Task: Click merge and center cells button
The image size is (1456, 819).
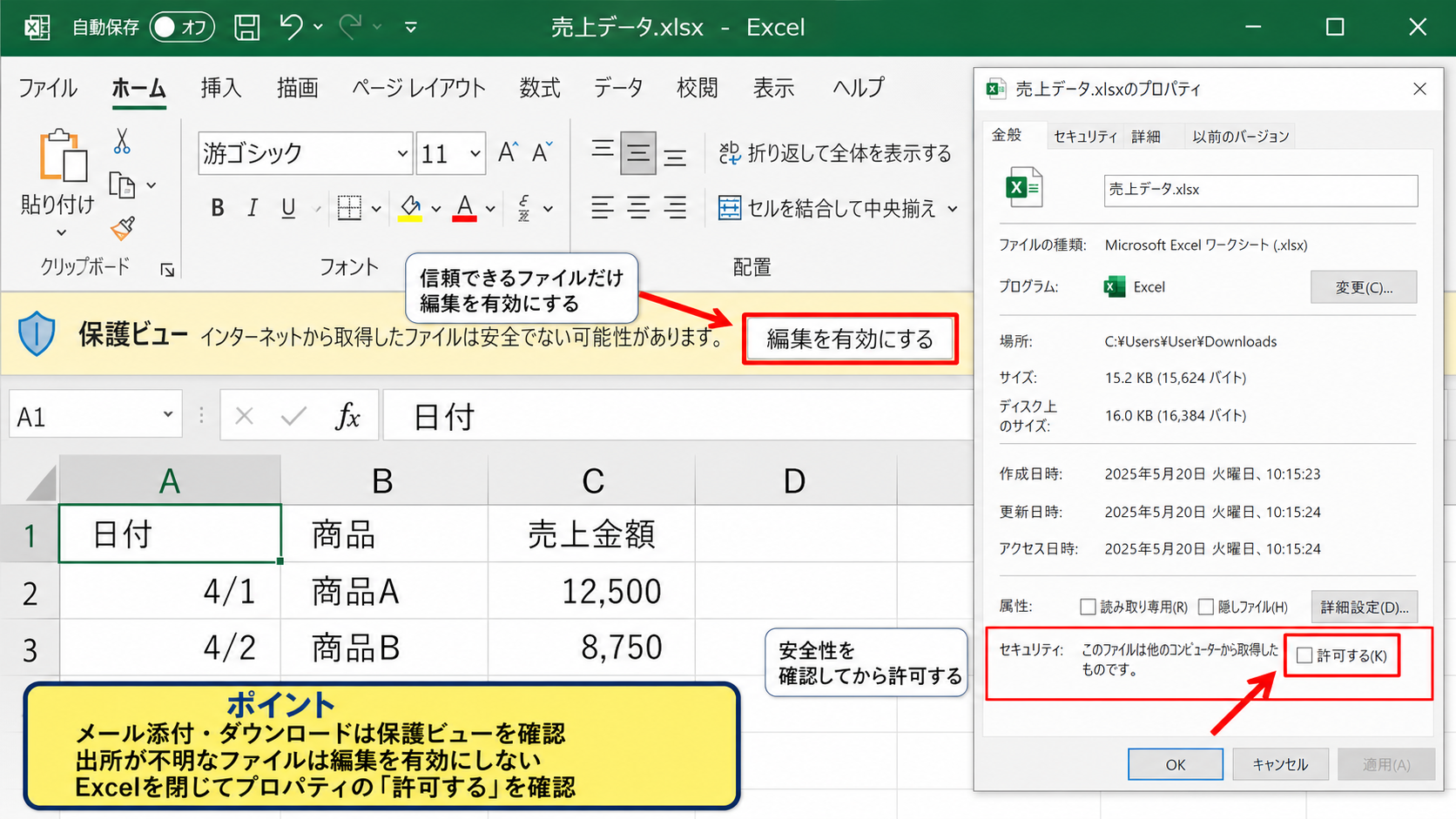Action: click(827, 208)
